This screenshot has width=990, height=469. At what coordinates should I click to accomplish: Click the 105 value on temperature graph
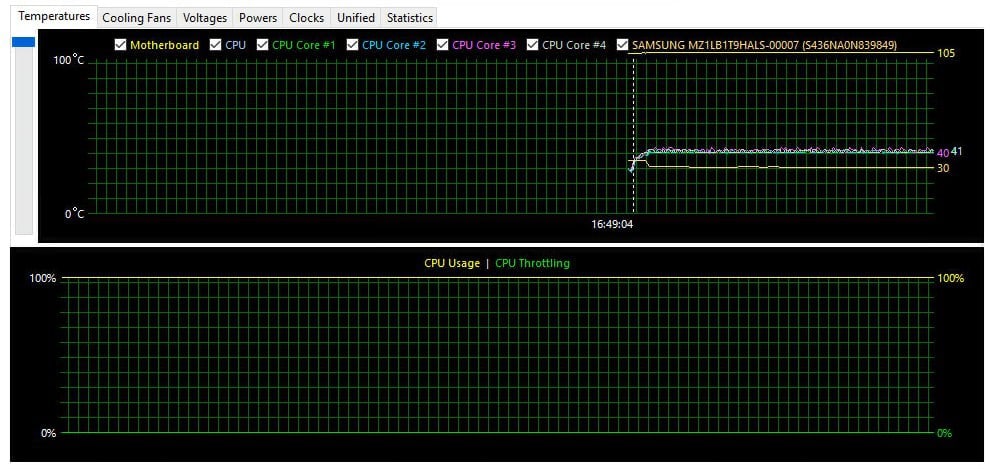pos(946,53)
